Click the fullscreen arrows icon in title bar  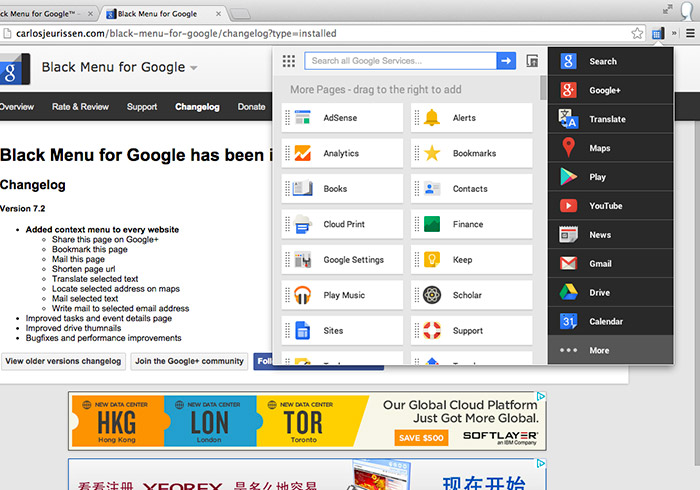click(667, 9)
